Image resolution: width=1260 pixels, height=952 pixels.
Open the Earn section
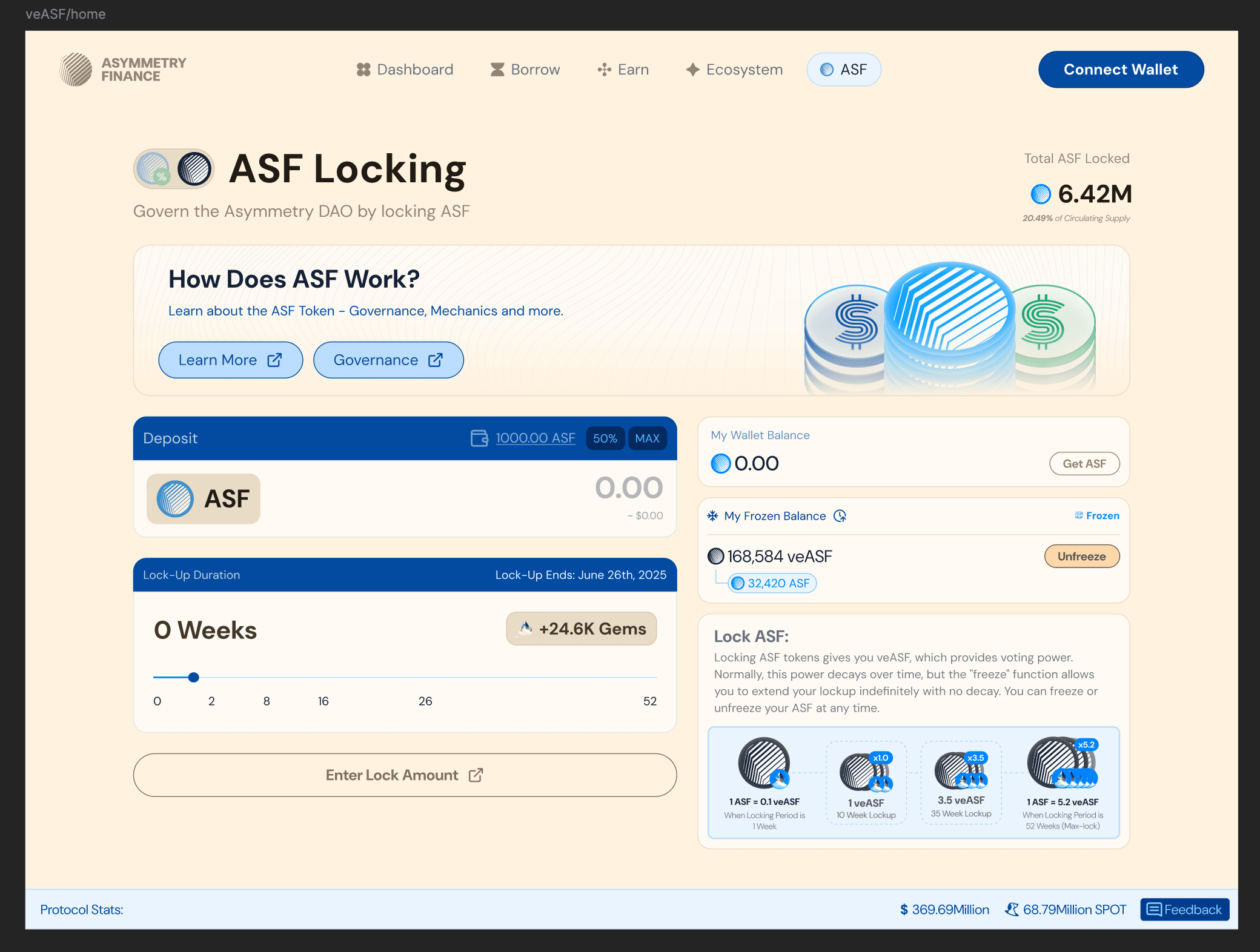623,70
